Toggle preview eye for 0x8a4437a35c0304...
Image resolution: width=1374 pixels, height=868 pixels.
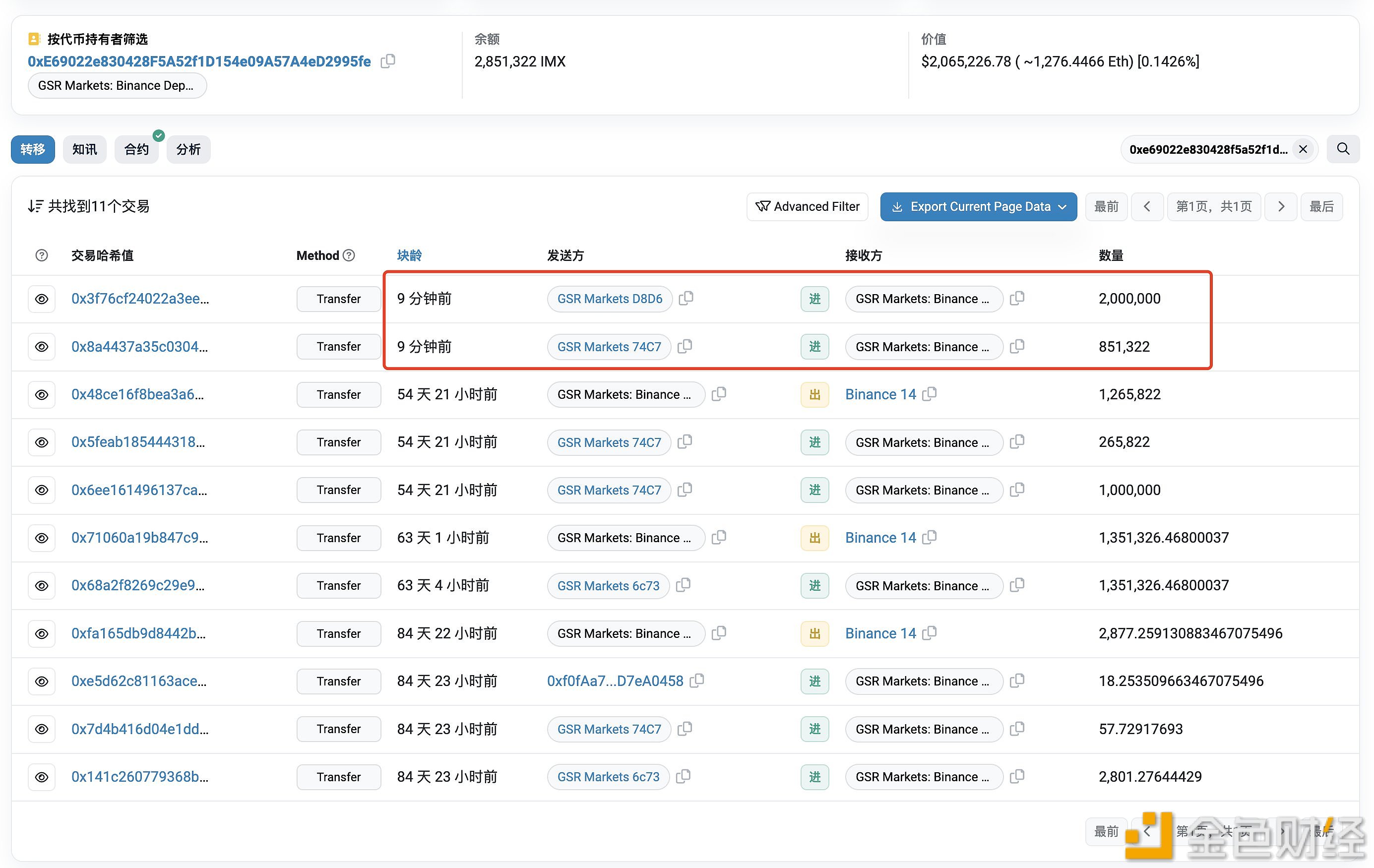point(42,346)
